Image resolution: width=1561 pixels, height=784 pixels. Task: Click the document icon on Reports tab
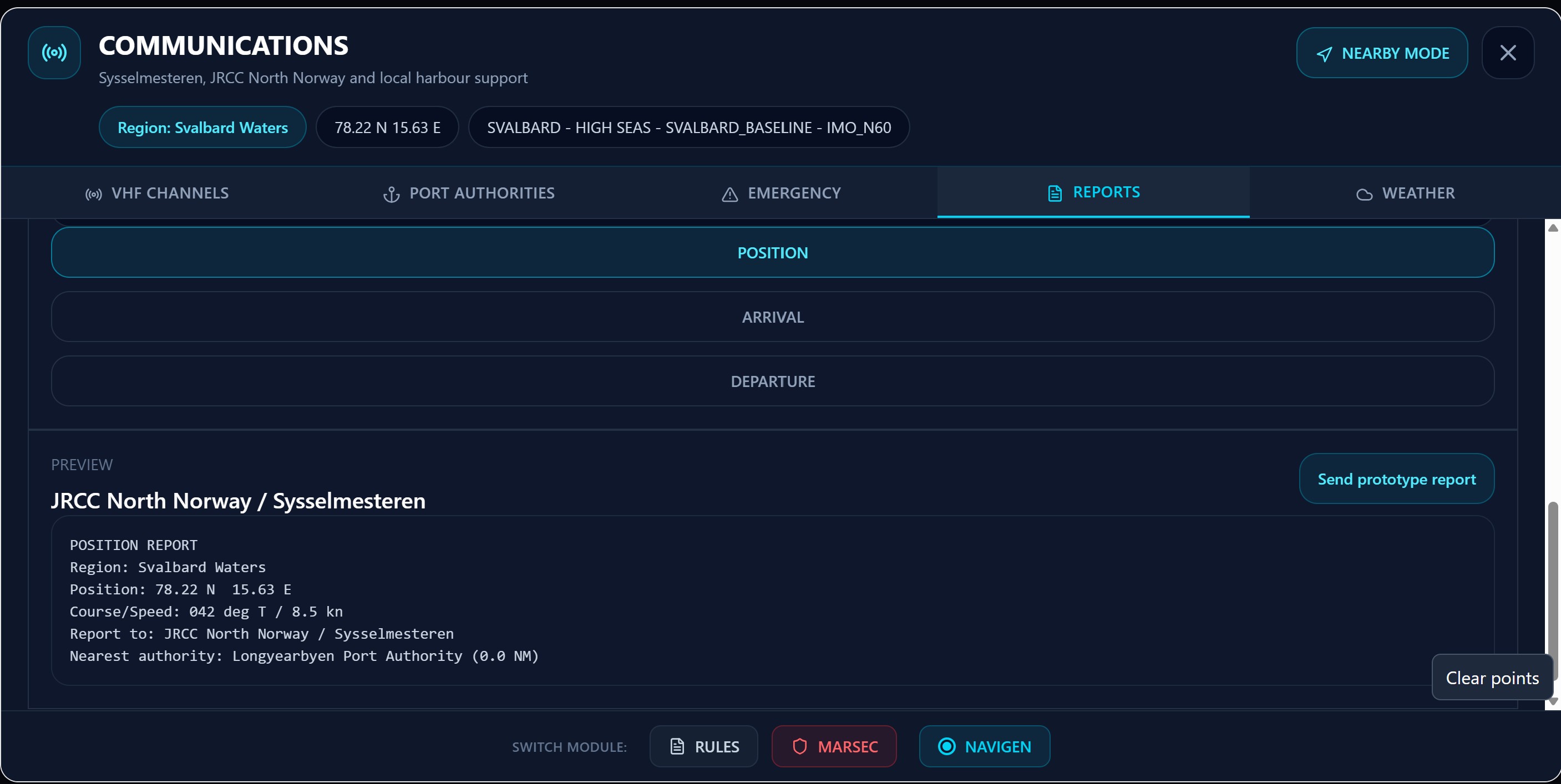[x=1055, y=192]
